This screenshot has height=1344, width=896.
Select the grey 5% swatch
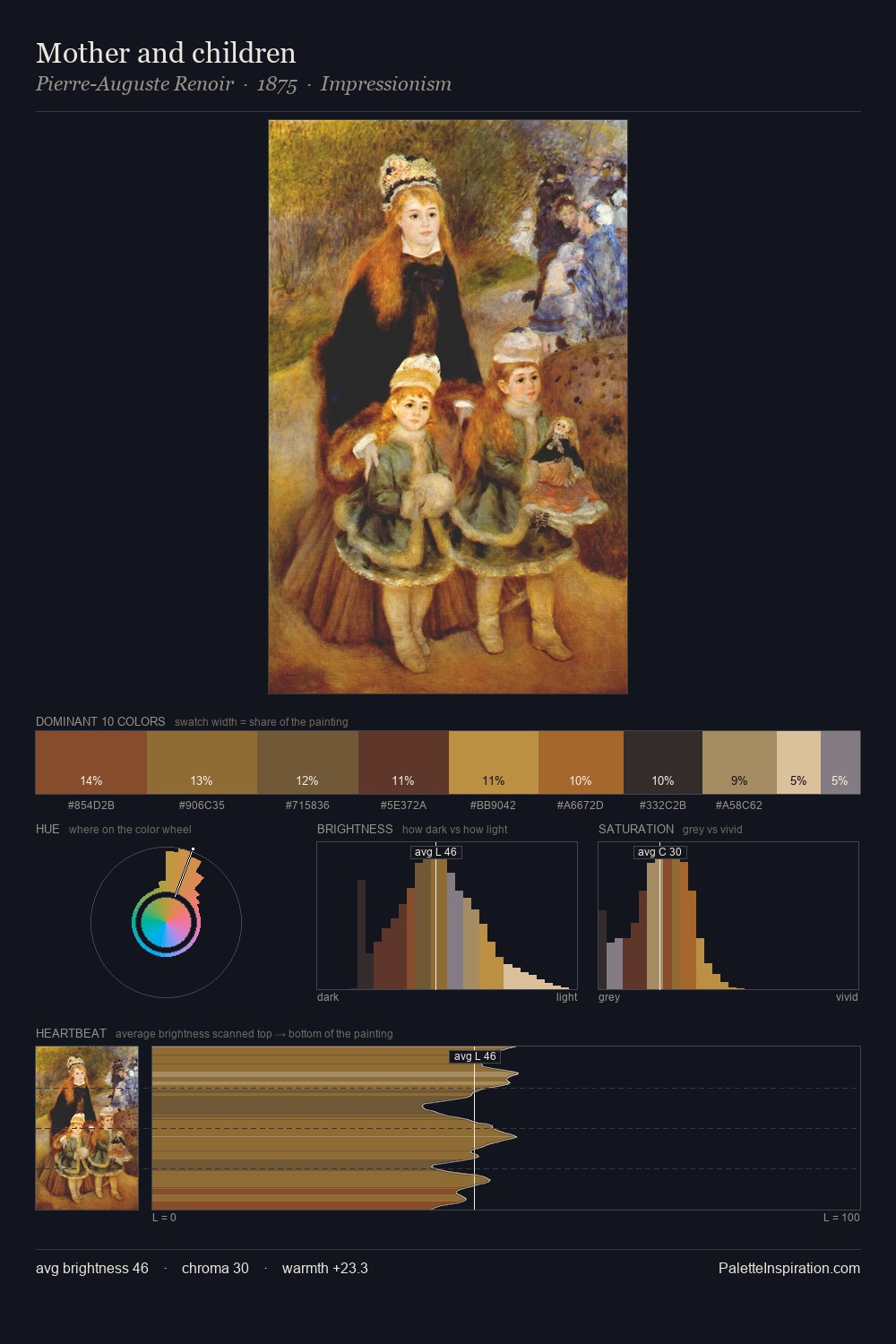pyautogui.click(x=840, y=762)
